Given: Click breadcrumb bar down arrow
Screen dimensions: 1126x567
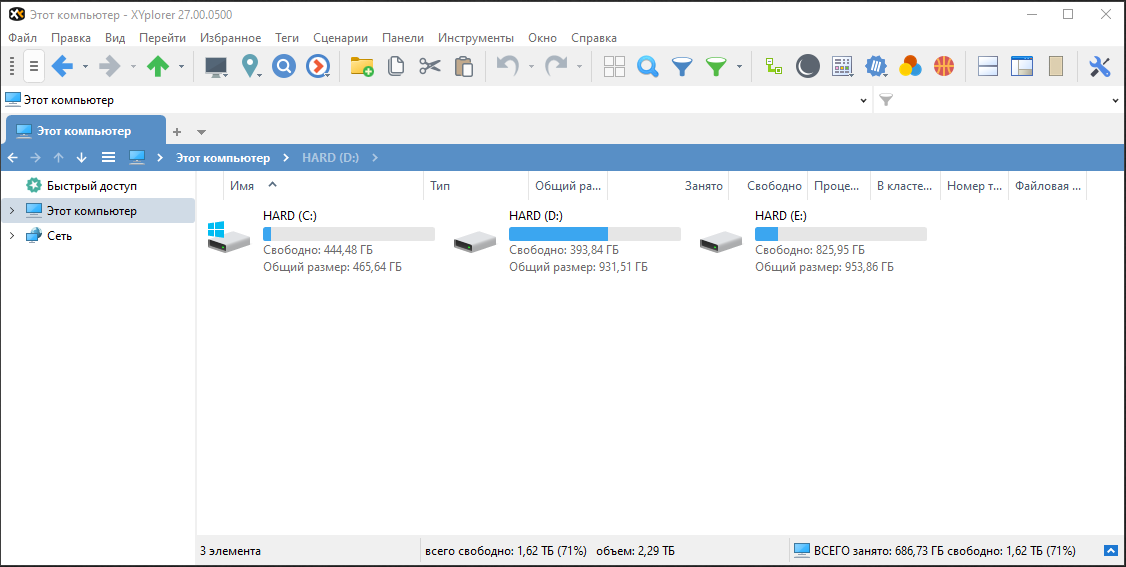Looking at the screenshot, I should pos(81,158).
